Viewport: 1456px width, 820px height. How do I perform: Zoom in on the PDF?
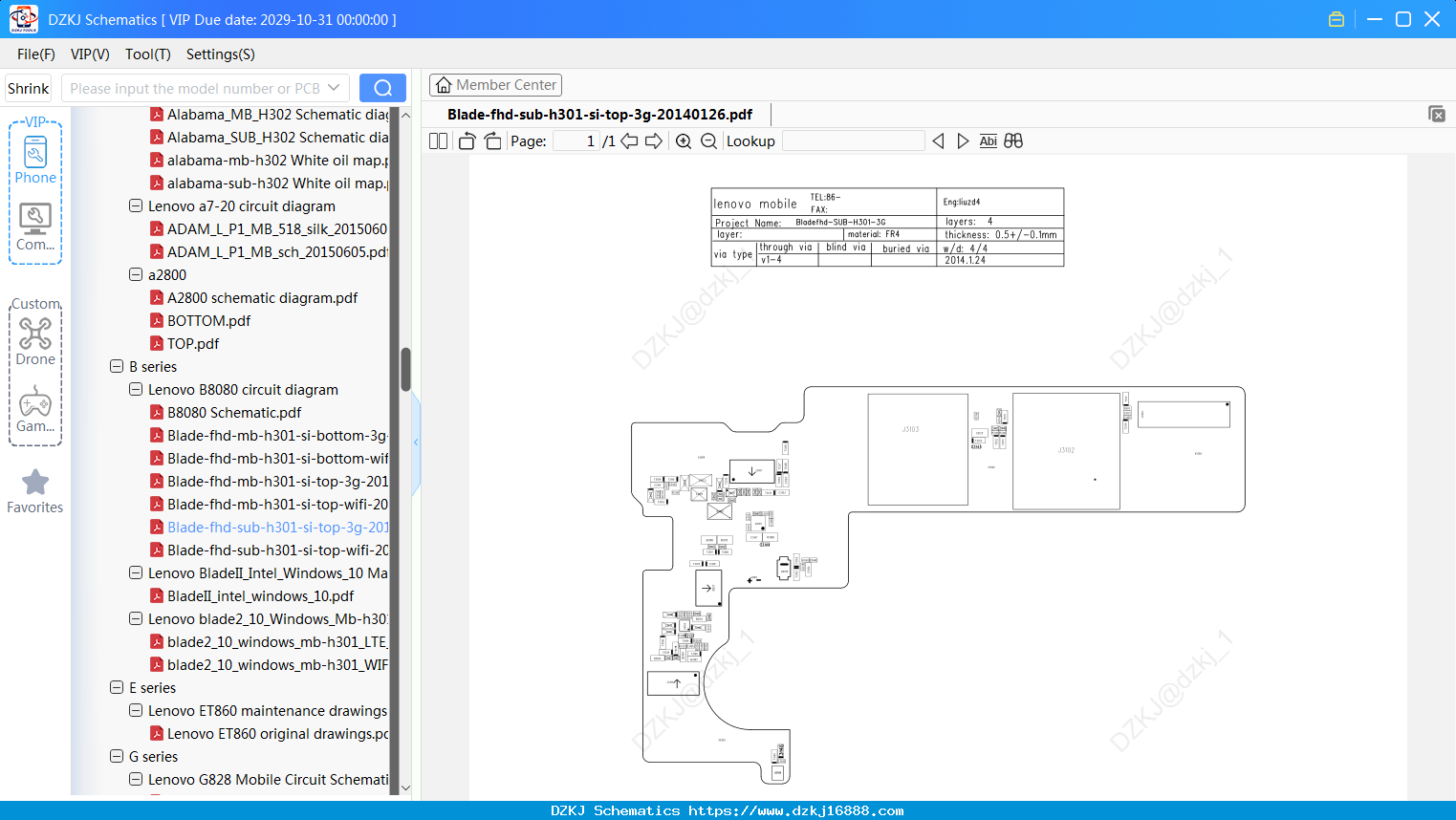click(x=684, y=141)
